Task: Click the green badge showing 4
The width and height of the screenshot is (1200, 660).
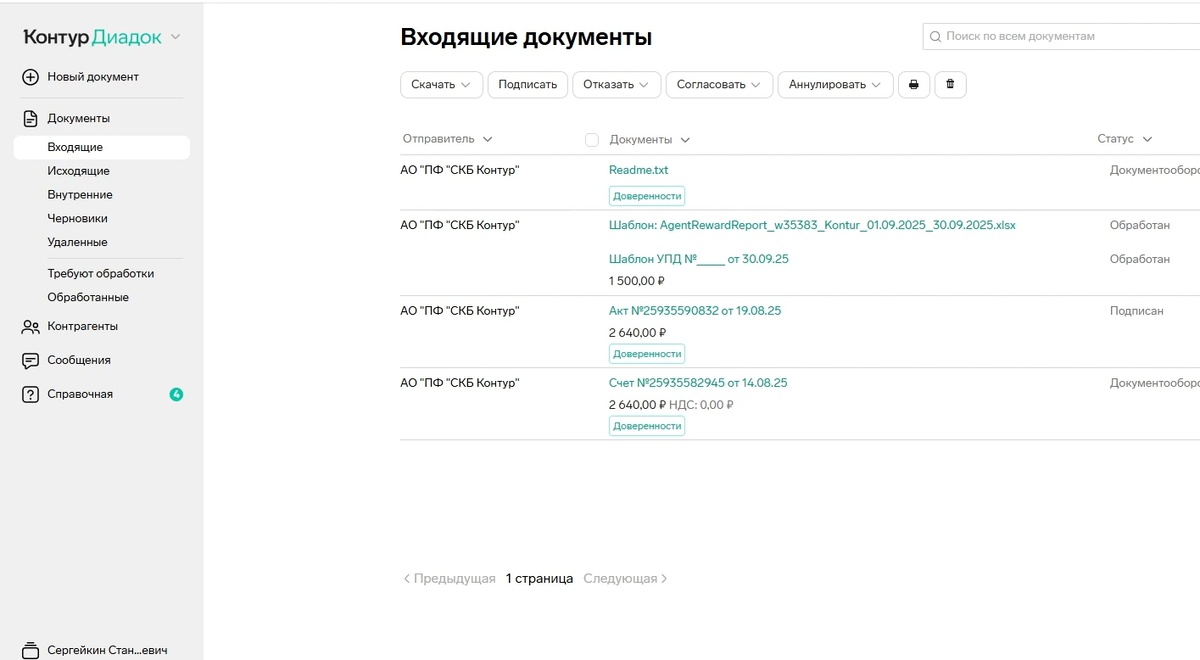Action: coord(176,394)
